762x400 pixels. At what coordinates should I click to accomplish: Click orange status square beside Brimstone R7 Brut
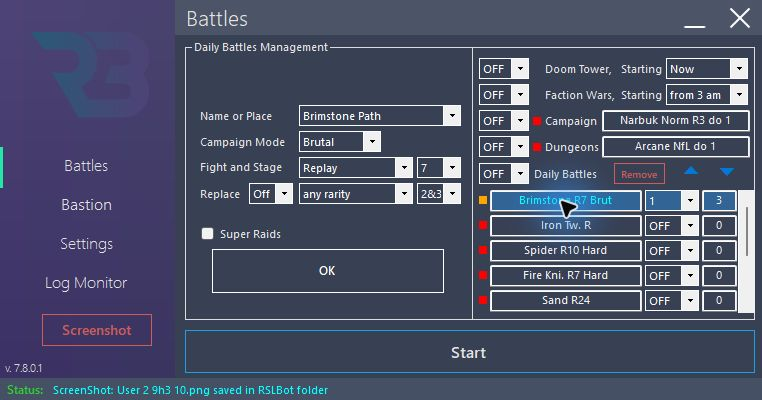pos(483,200)
